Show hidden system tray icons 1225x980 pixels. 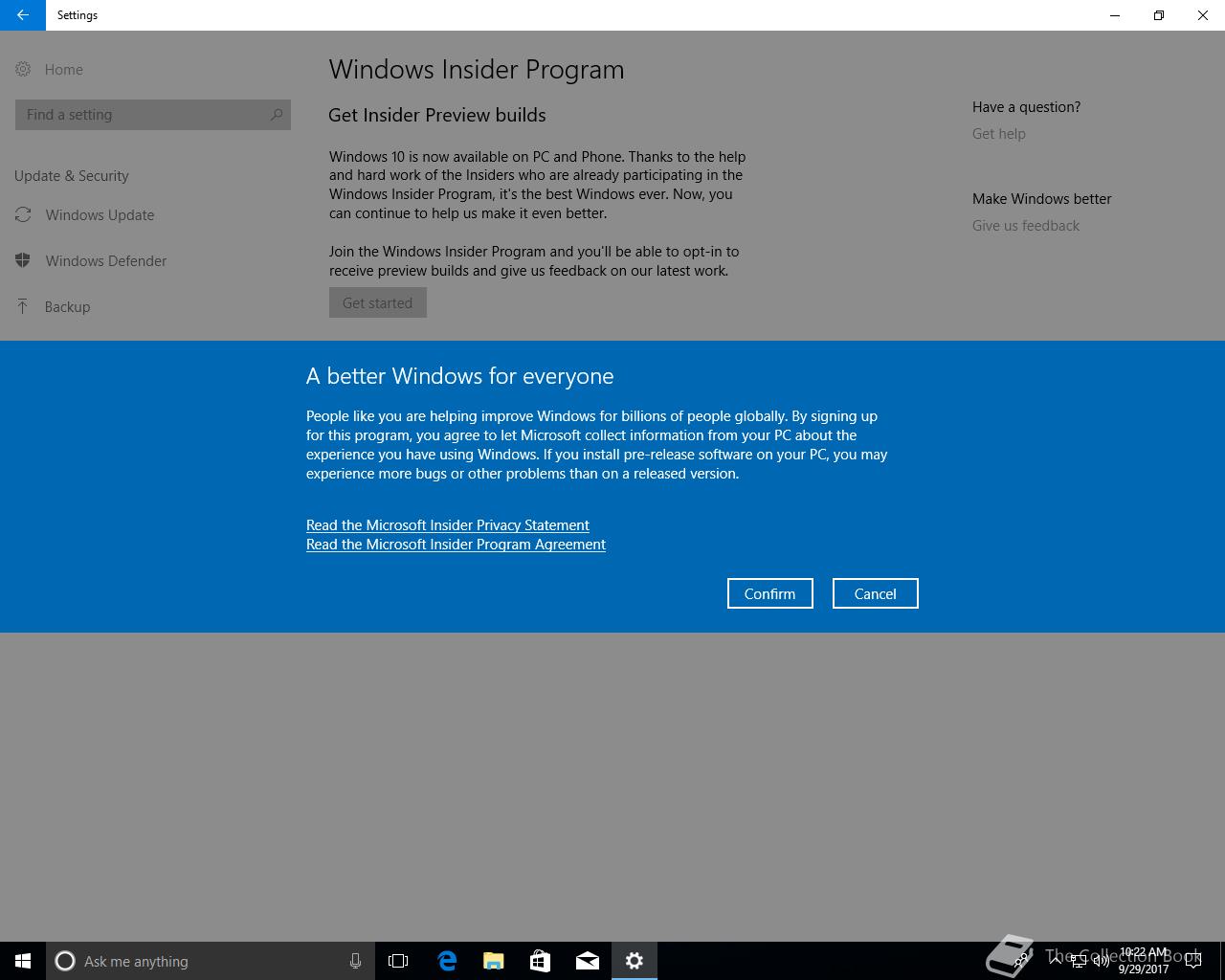pos(1056,961)
